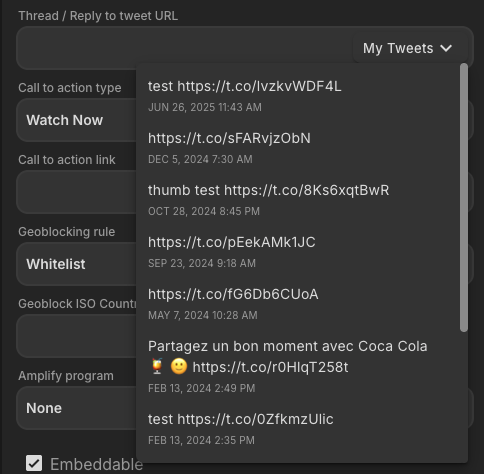This screenshot has width=484, height=474.
Task: Select tweet from Jun 26, 2025 11:43 AM
Action: (298, 96)
